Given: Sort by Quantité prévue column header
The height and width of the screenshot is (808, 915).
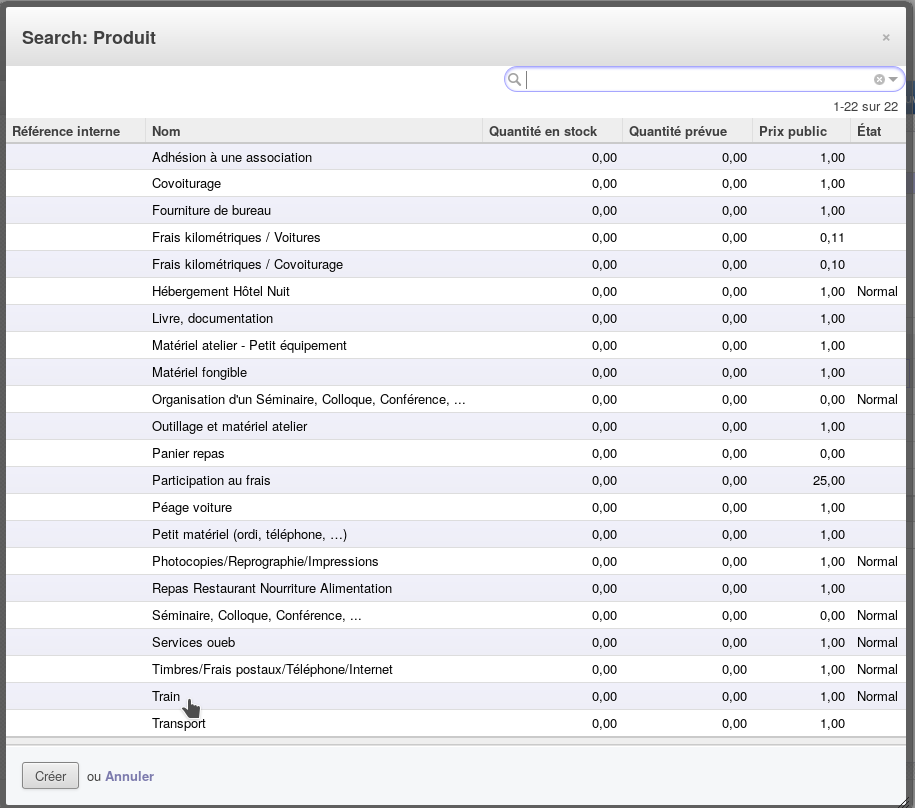Looking at the screenshot, I should 687,131.
